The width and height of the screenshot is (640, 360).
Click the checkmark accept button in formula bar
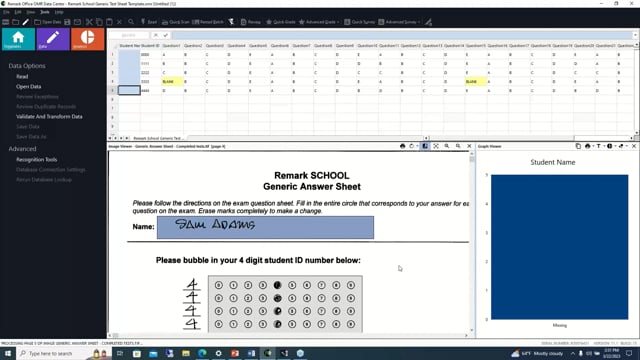pos(165,36)
